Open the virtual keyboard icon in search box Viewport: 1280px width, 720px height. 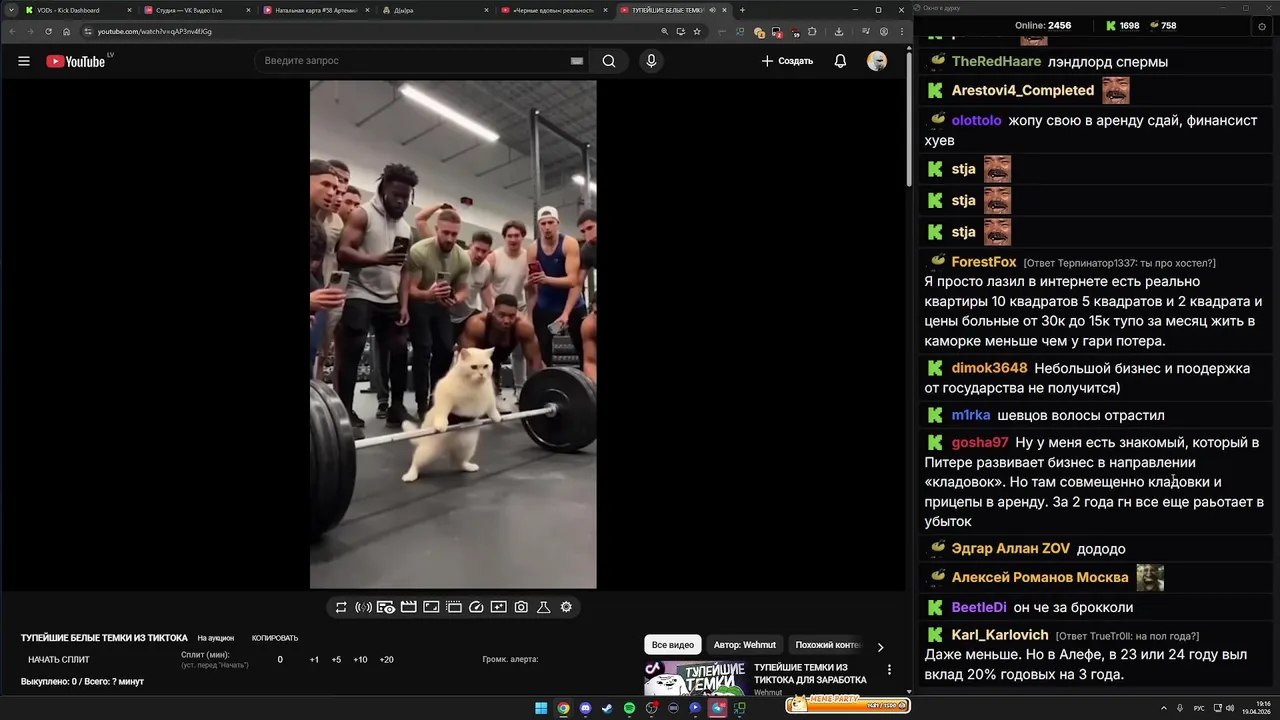coord(576,61)
